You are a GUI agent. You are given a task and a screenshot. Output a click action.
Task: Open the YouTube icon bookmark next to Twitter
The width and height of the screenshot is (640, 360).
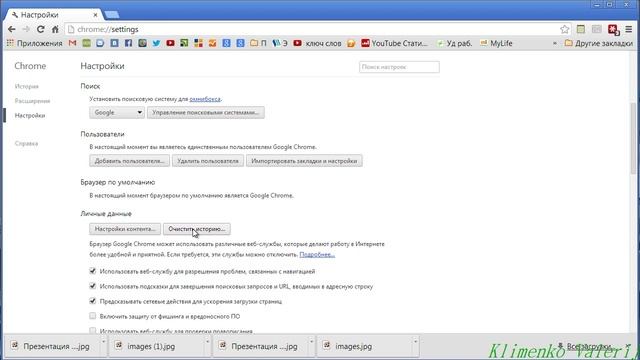[x=170, y=43]
